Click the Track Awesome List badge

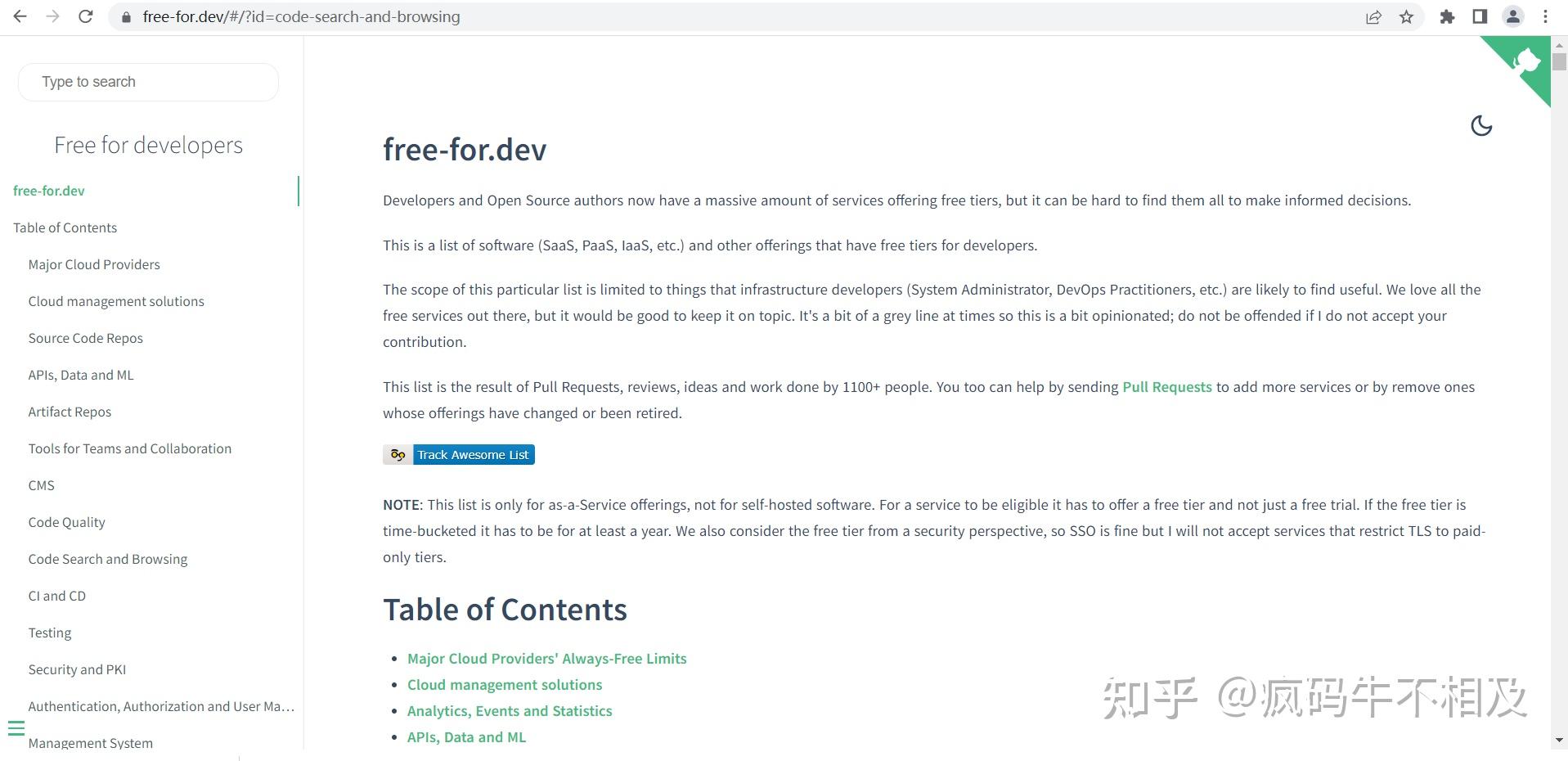click(x=459, y=455)
